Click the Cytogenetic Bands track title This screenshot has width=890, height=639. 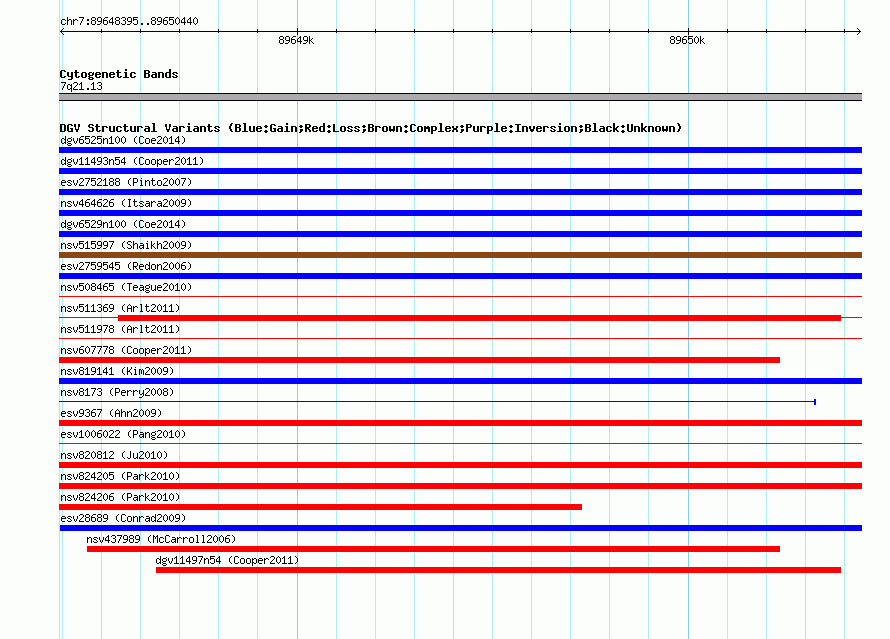[119, 74]
